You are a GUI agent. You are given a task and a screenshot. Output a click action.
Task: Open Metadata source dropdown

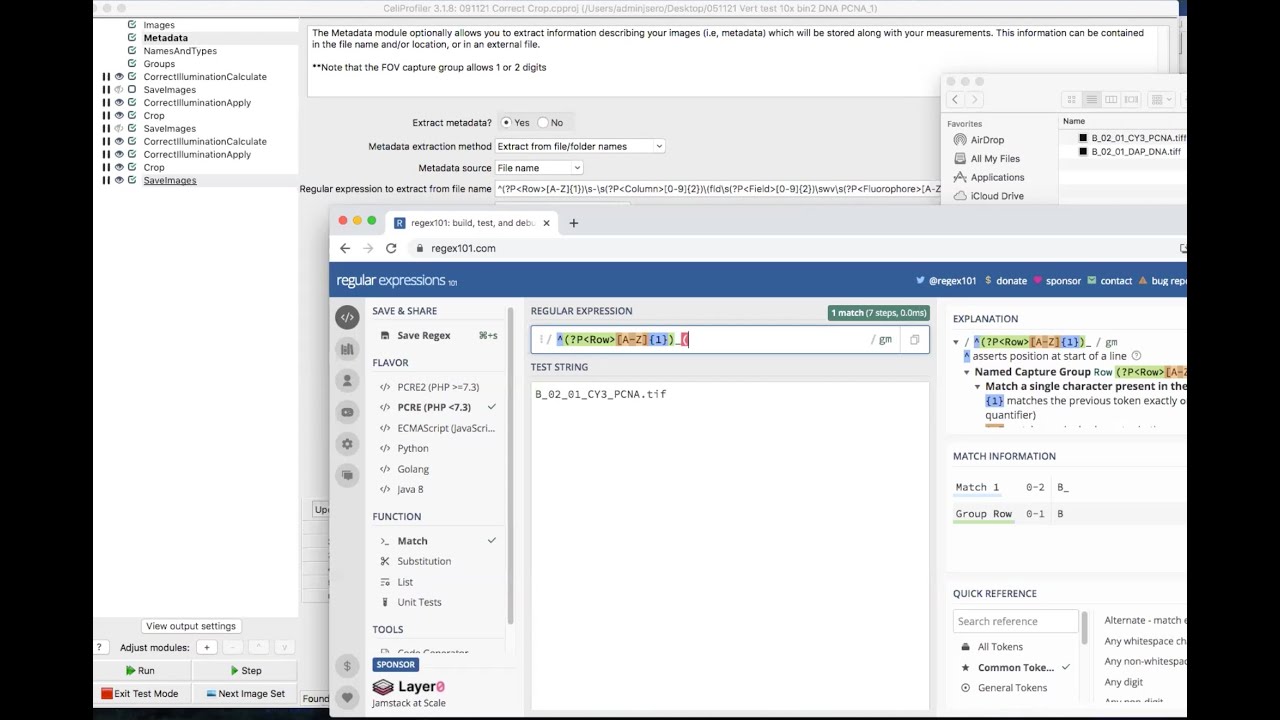click(539, 168)
